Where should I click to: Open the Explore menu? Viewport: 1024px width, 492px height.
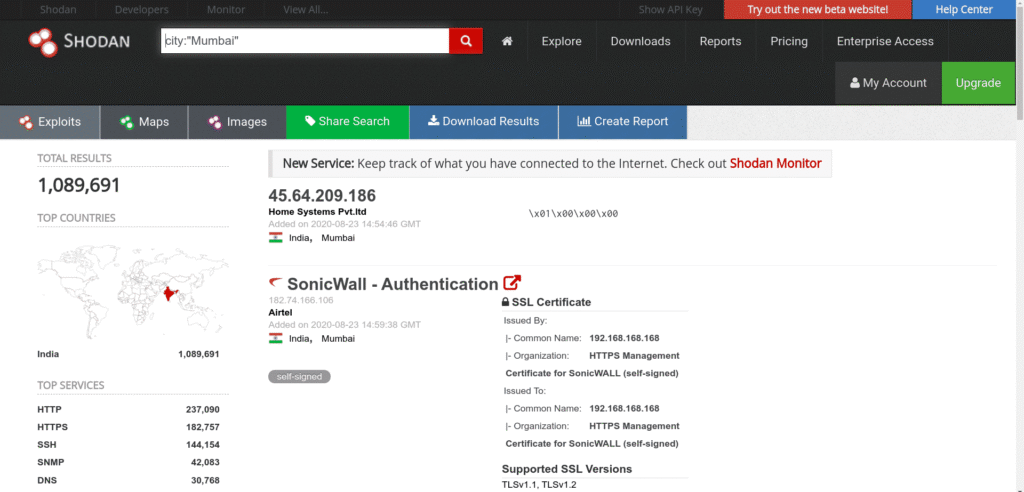tap(562, 41)
